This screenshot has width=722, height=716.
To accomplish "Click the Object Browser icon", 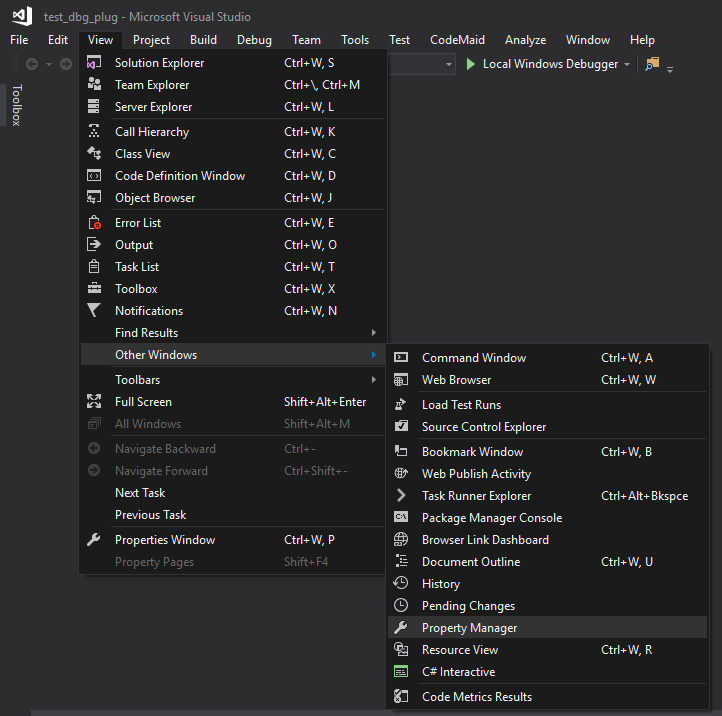I will [x=94, y=198].
